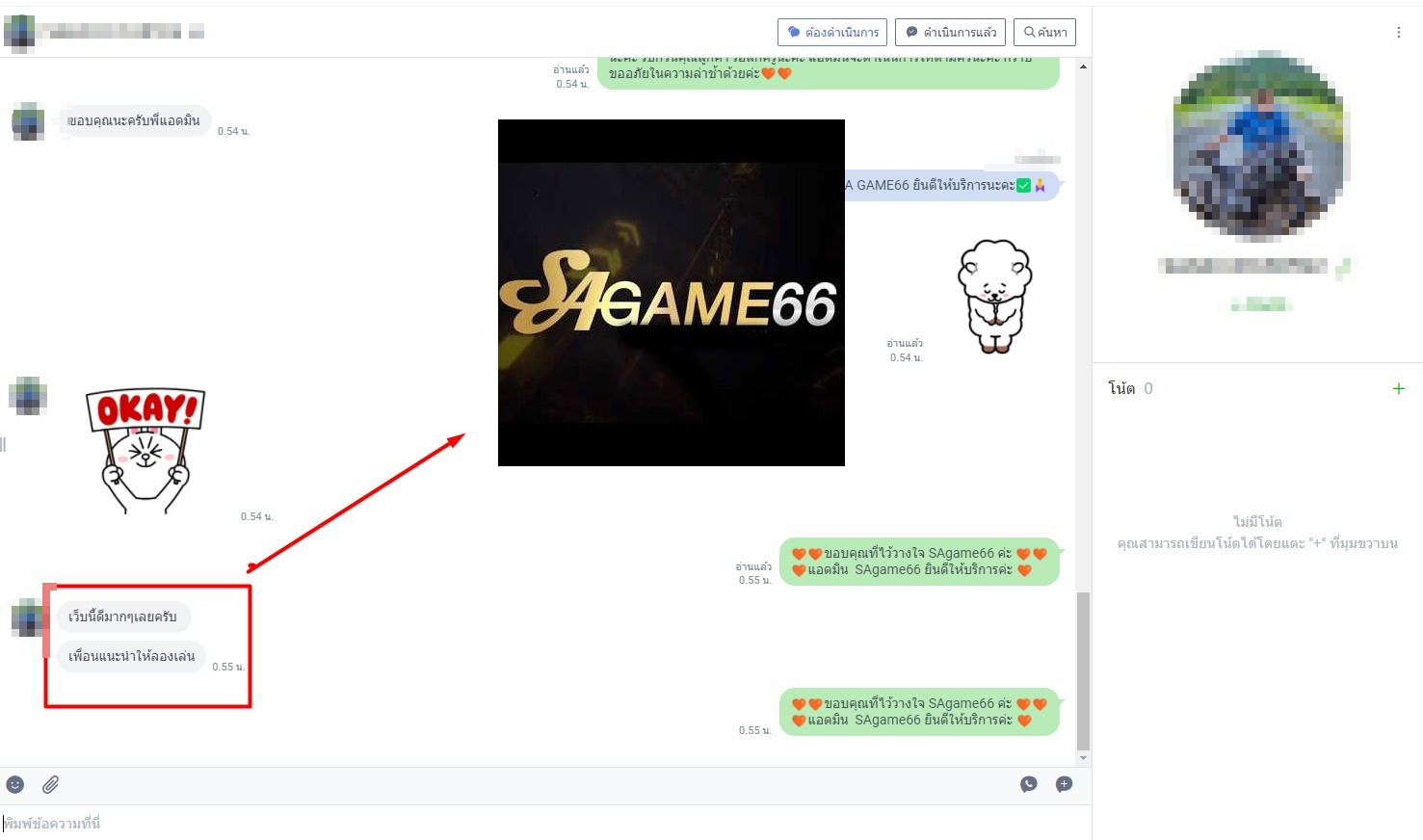Open the ค้นหา search button
The height and width of the screenshot is (840, 1423).
(1045, 32)
